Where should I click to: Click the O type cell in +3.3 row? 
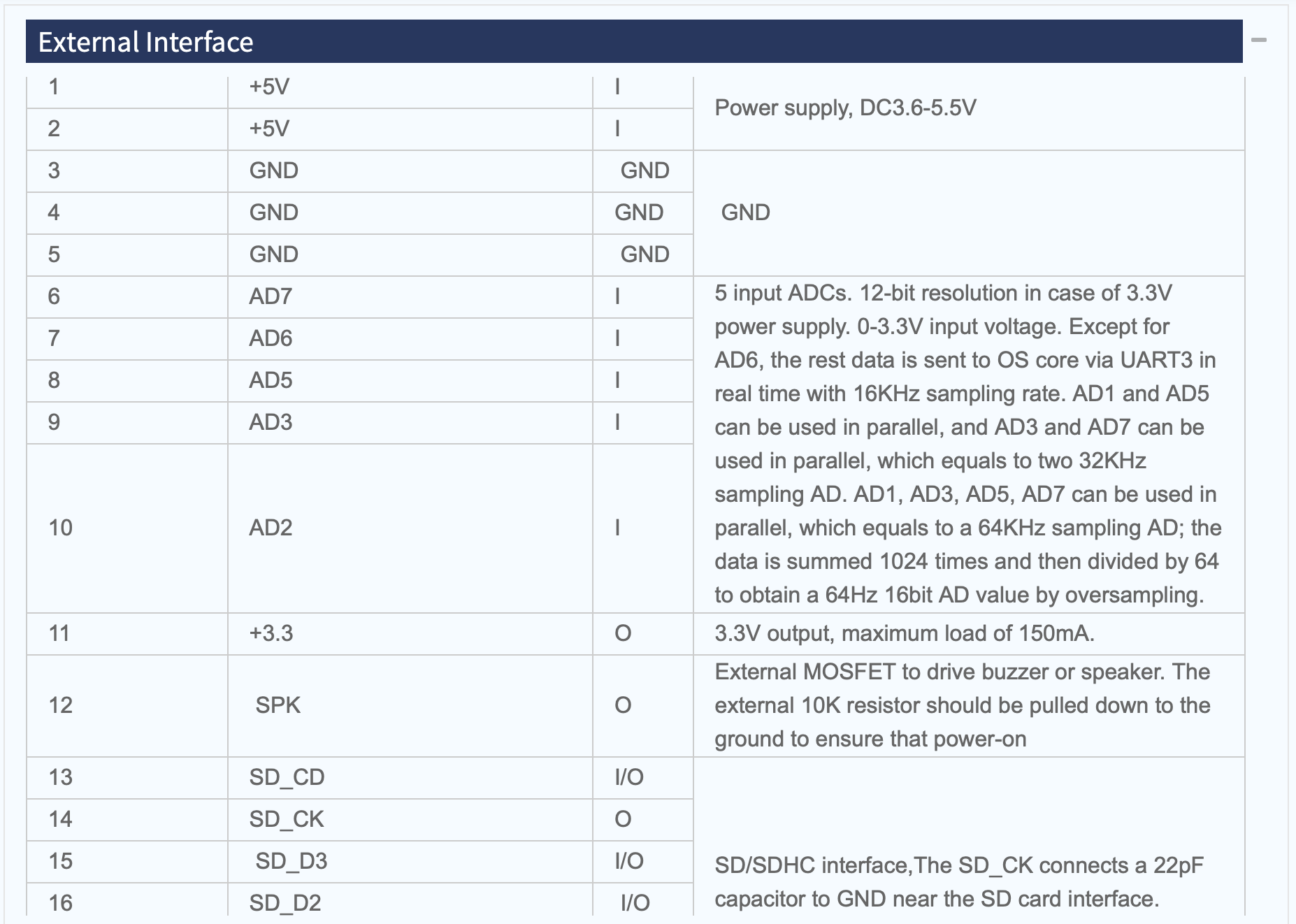coord(642,634)
